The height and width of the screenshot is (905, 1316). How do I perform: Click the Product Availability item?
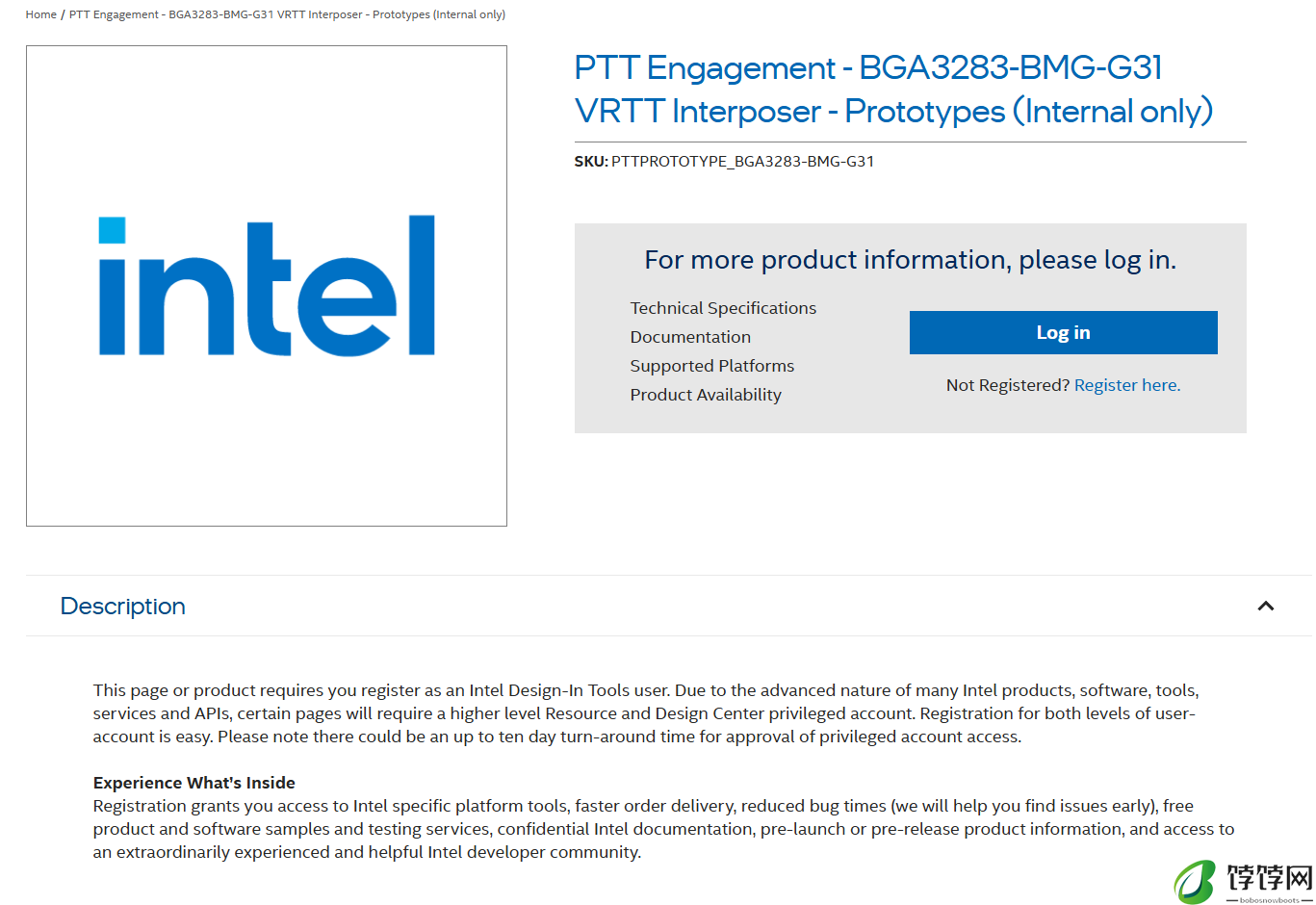[706, 395]
